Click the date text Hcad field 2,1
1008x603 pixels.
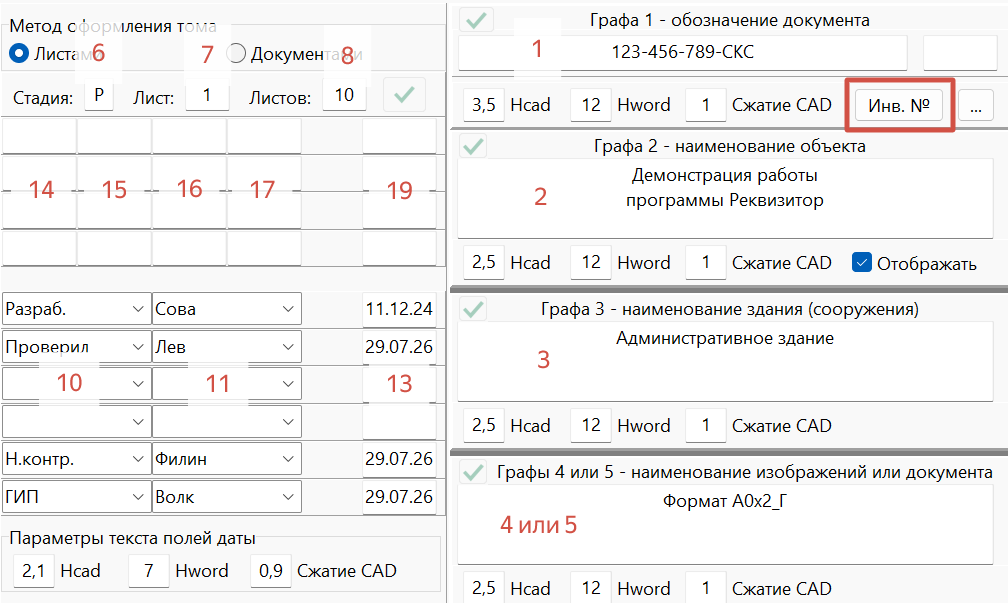(x=33, y=571)
